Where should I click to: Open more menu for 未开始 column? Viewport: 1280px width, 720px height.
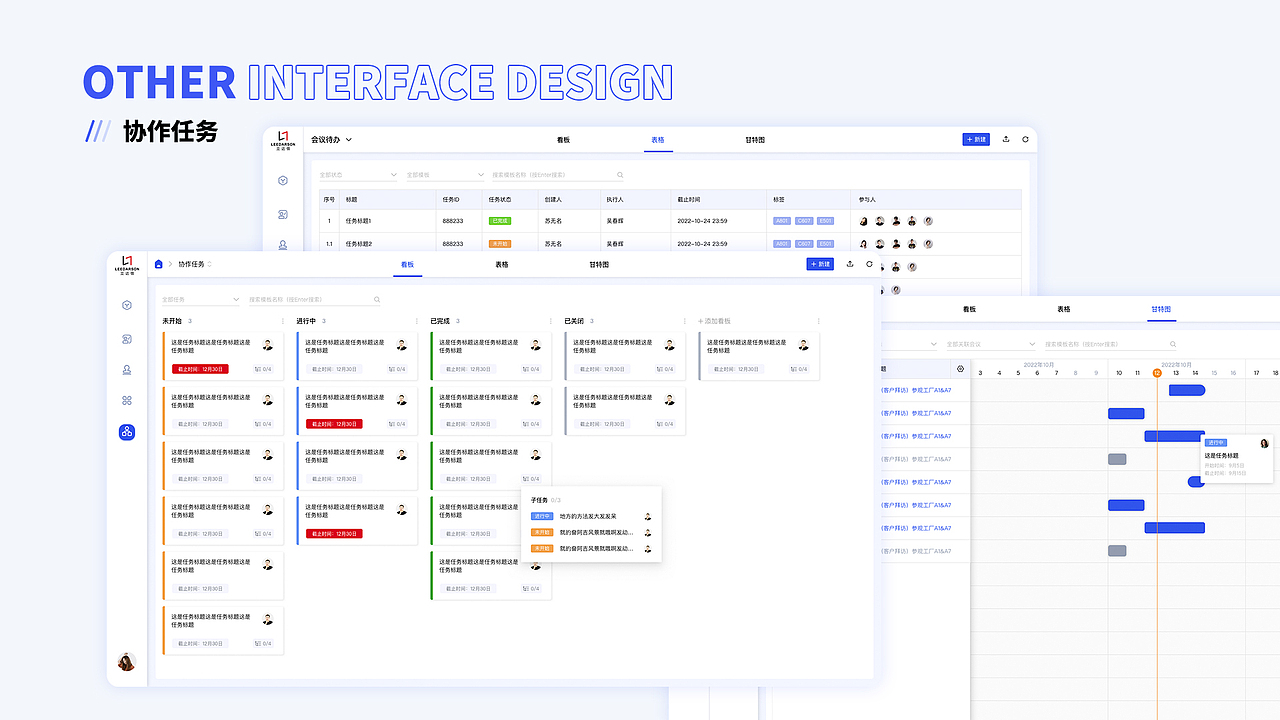(x=282, y=321)
